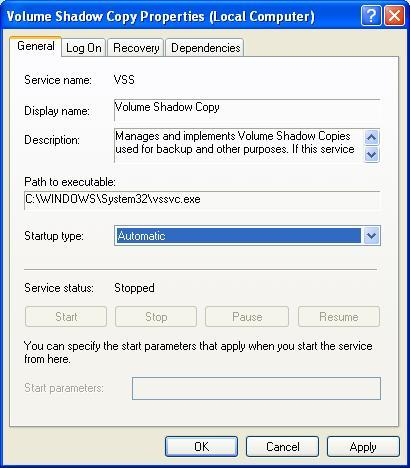Switch to the Log On tab
This screenshot has height=468, width=410.
[x=84, y=48]
